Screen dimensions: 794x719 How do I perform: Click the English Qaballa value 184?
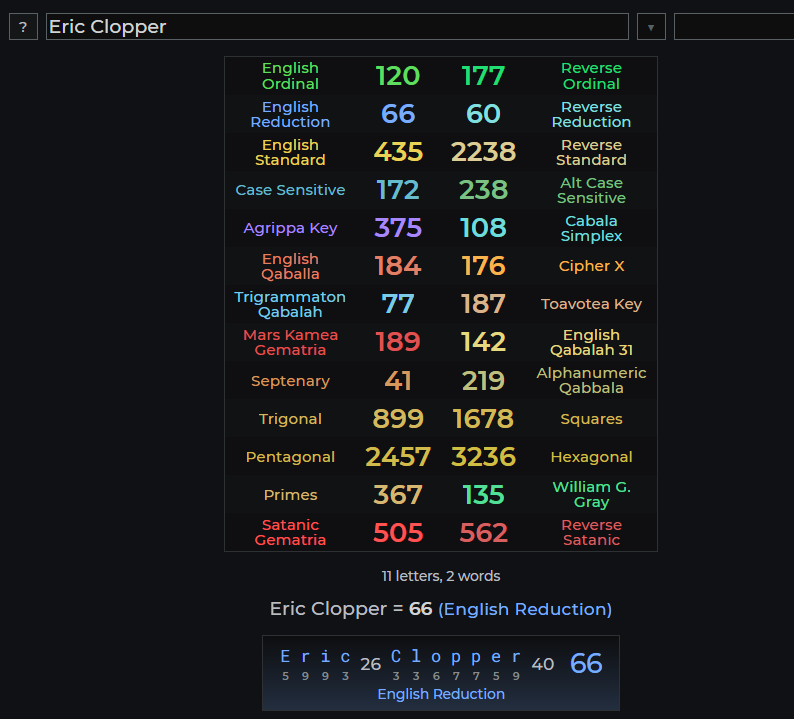click(398, 266)
